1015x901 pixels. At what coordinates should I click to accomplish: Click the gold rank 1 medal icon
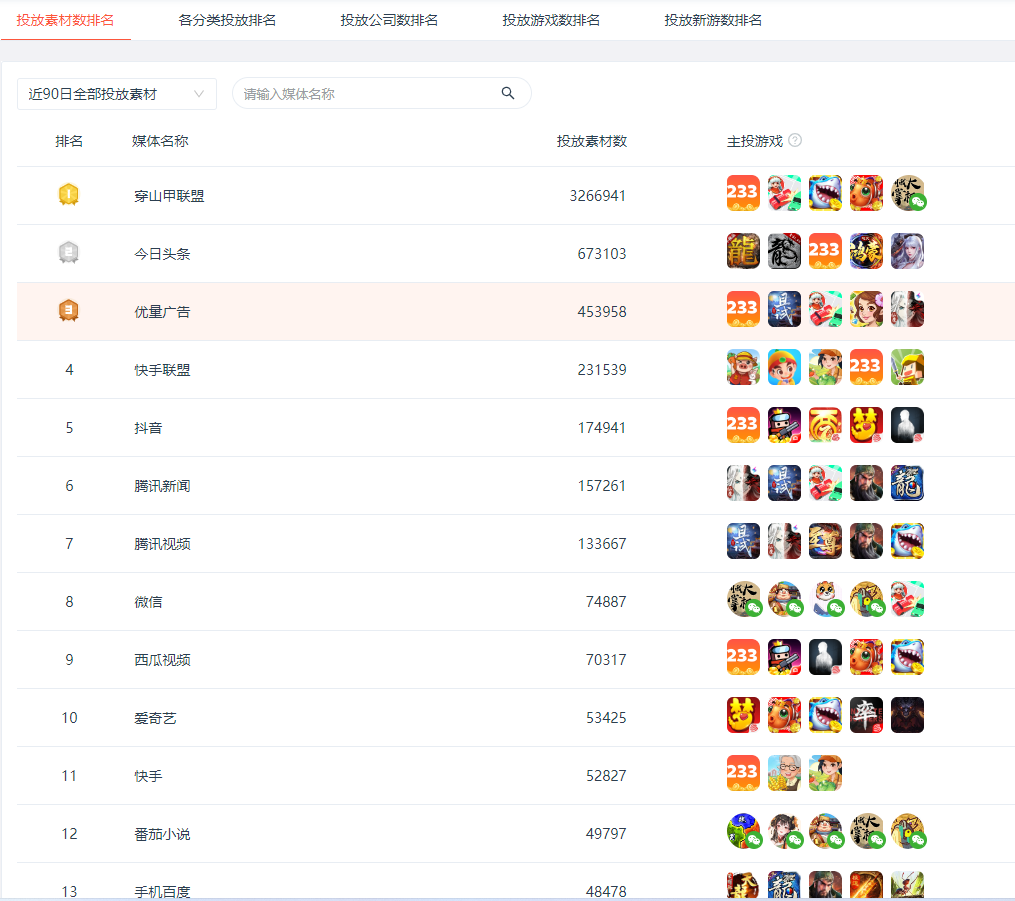[69, 194]
